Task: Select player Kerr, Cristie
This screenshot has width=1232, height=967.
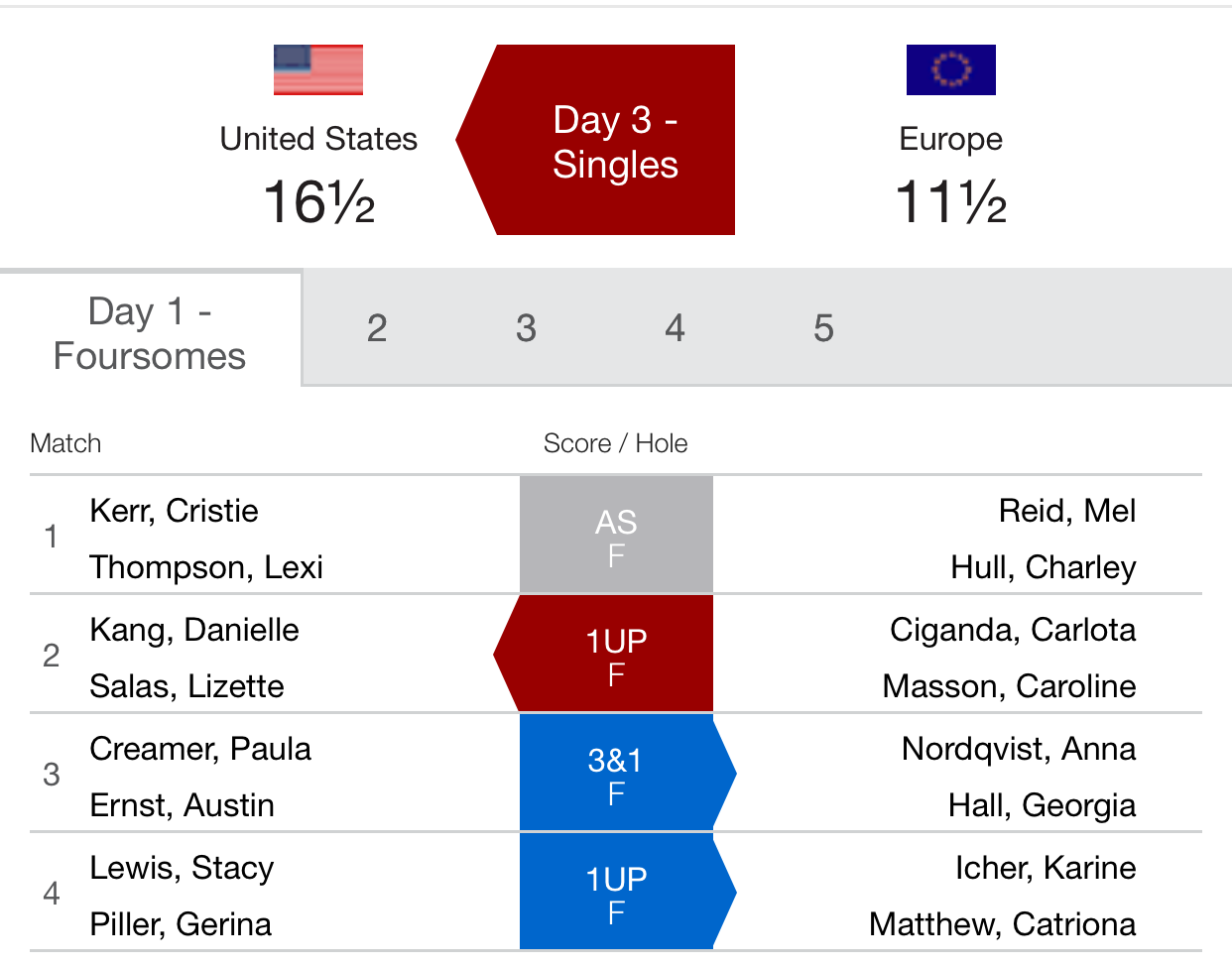Action: [174, 511]
